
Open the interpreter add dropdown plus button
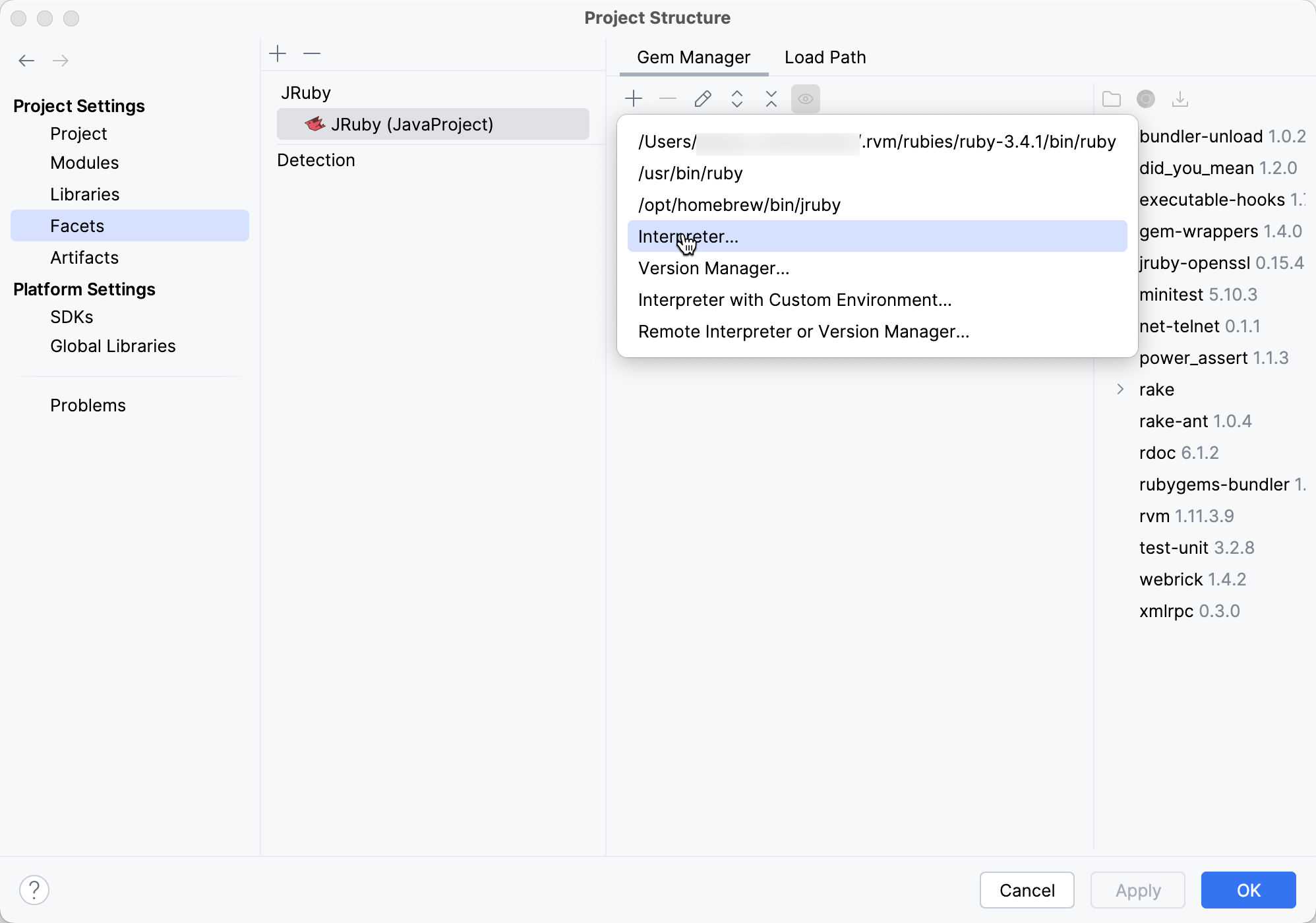(633, 99)
